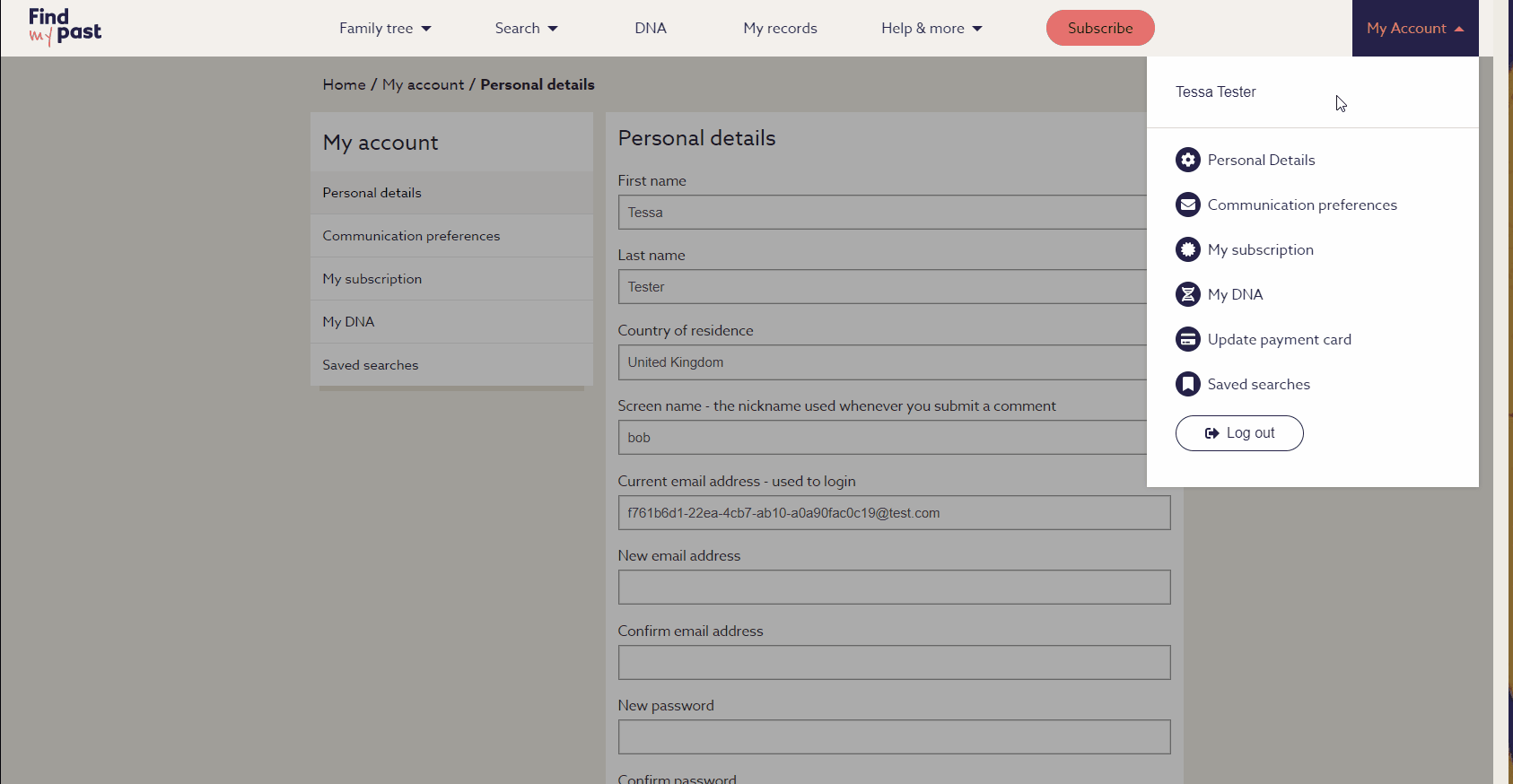Image resolution: width=1513 pixels, height=784 pixels.
Task: Select Saved searches in sidebar
Action: click(x=371, y=365)
